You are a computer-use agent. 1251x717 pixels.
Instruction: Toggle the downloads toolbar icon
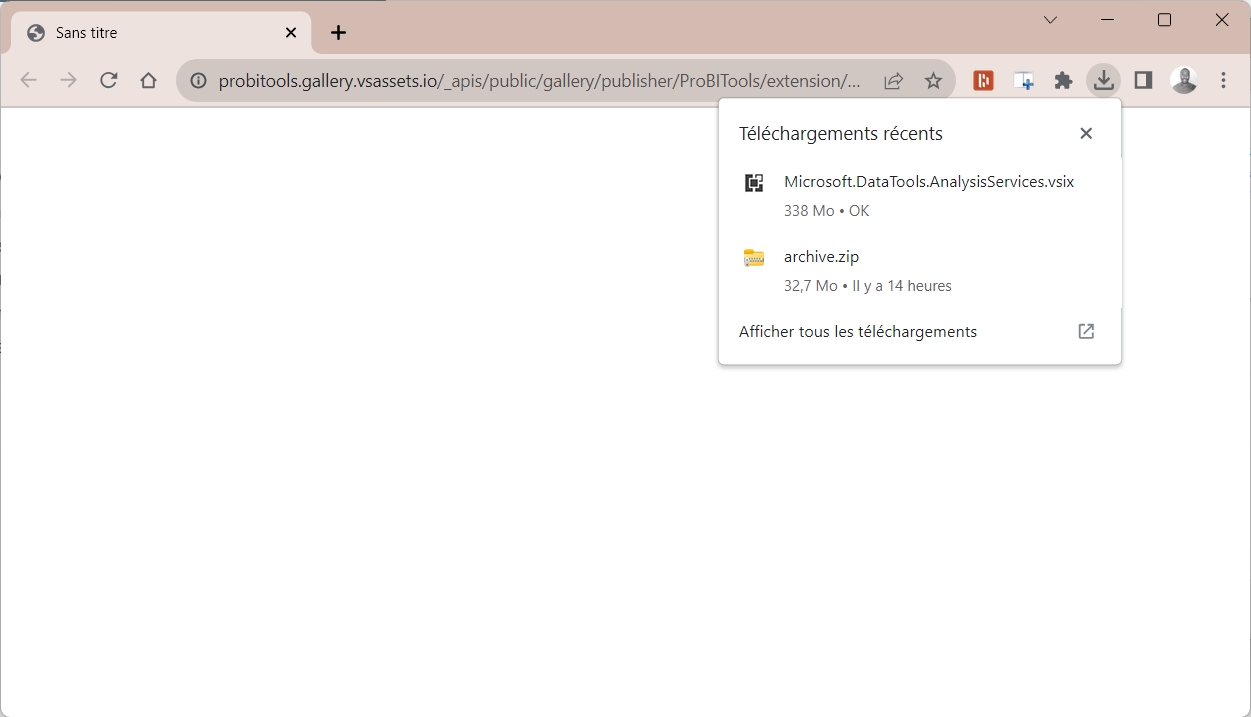(1103, 81)
